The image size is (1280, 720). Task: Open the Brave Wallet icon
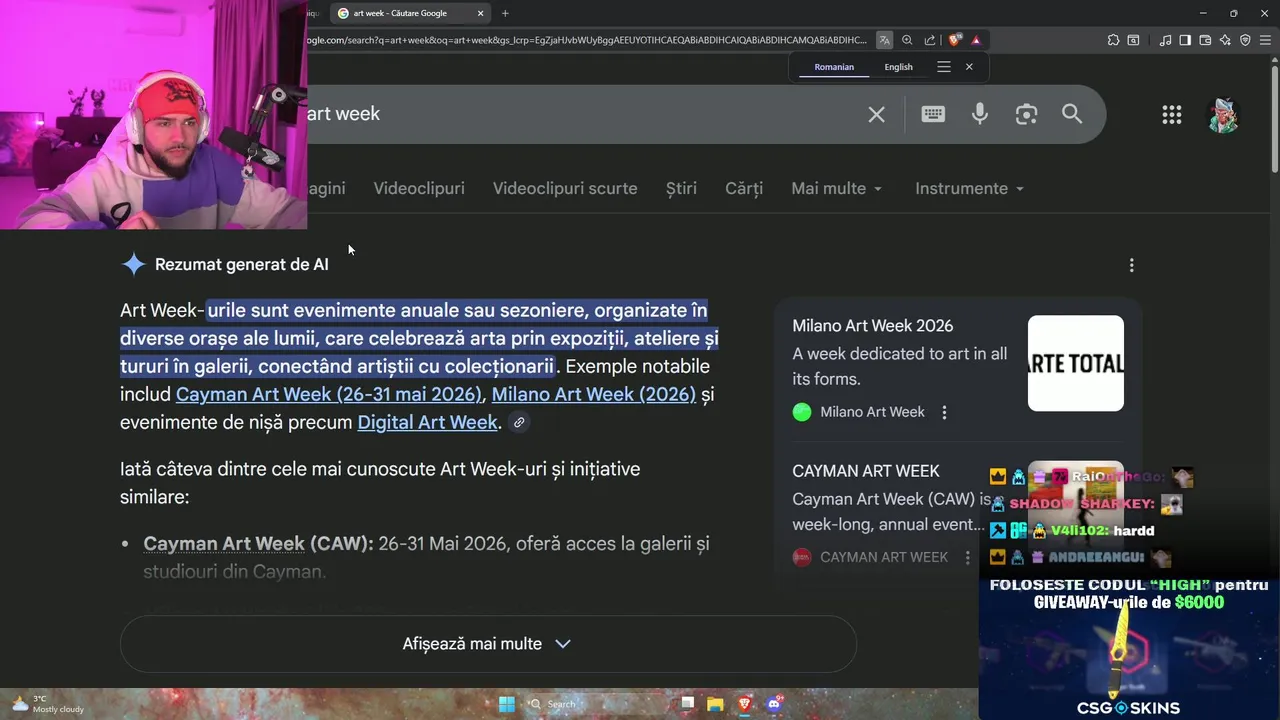[x=1205, y=40]
